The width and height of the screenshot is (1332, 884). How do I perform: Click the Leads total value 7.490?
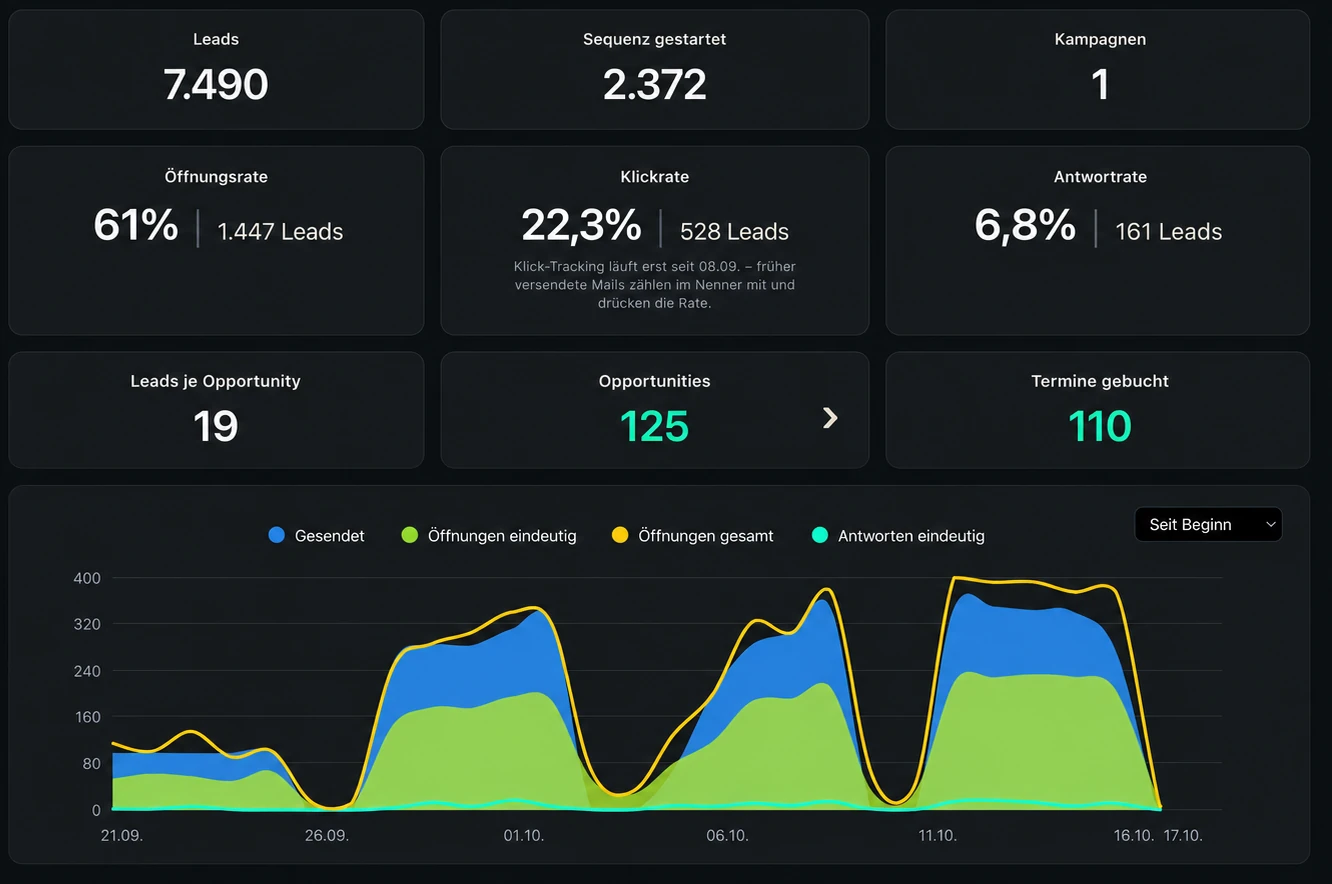pyautogui.click(x=216, y=85)
